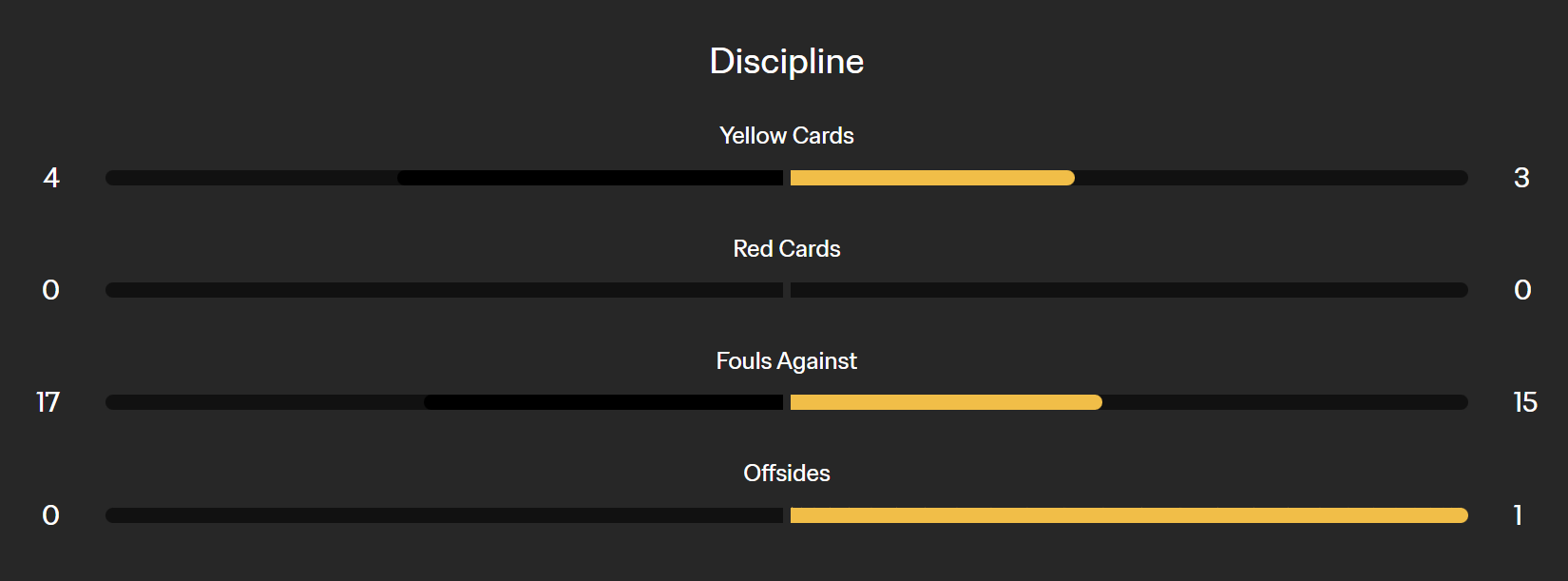Click the away team's yellow card count of 3
Image resolution: width=1568 pixels, height=581 pixels.
coord(1521,178)
